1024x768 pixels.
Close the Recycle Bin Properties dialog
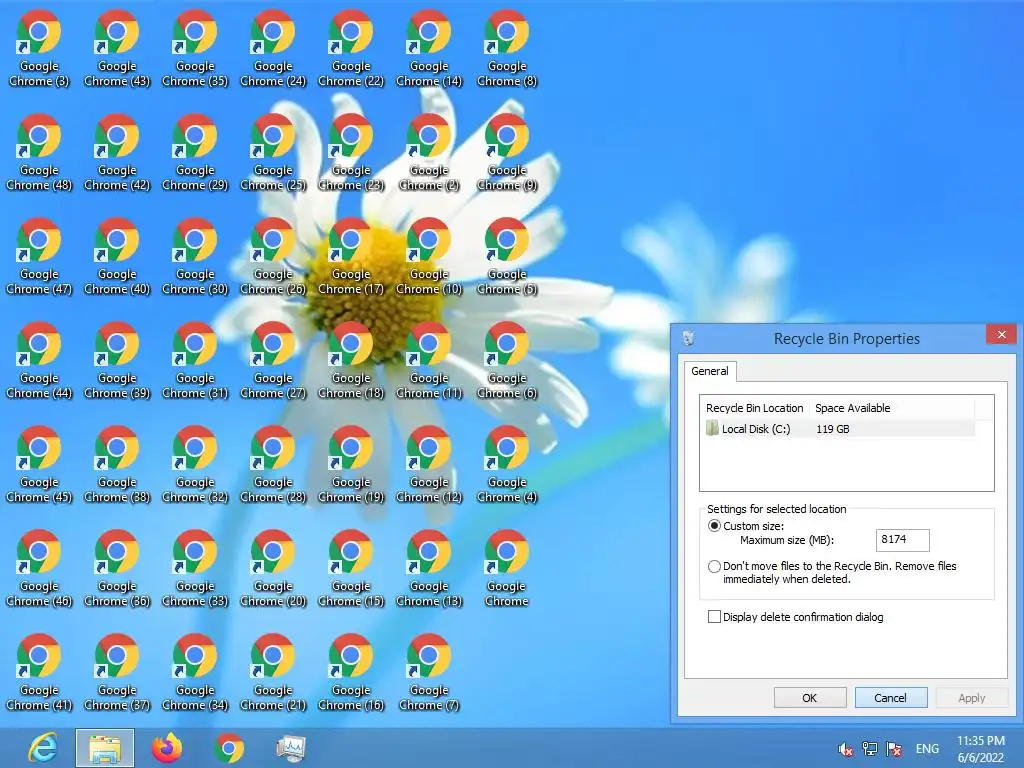click(1001, 334)
